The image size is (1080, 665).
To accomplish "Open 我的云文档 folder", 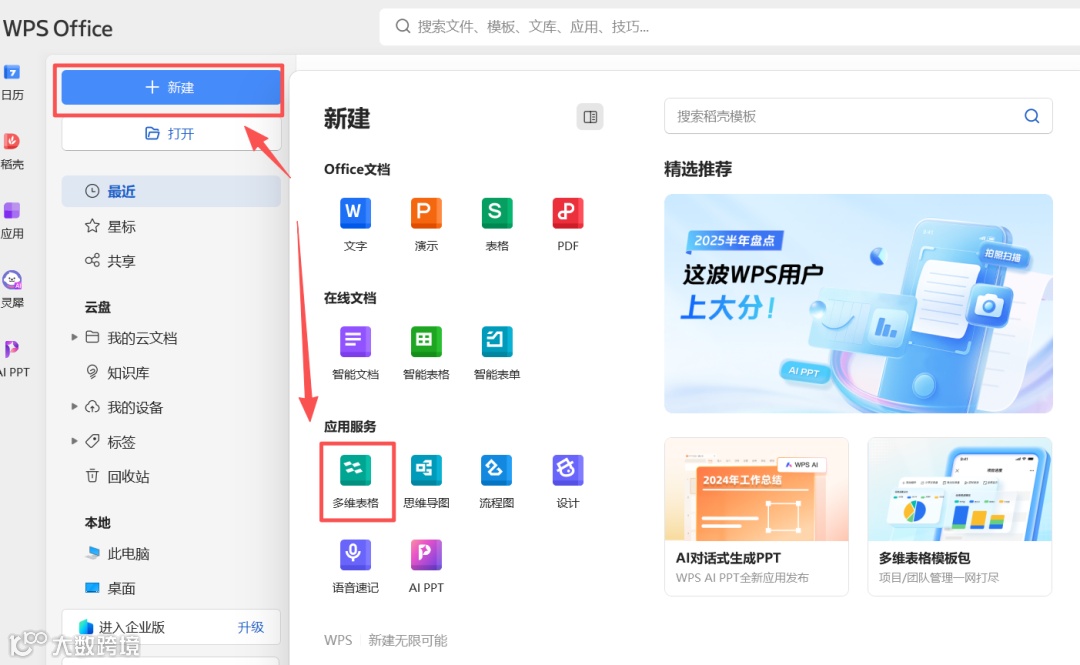I will coord(142,338).
